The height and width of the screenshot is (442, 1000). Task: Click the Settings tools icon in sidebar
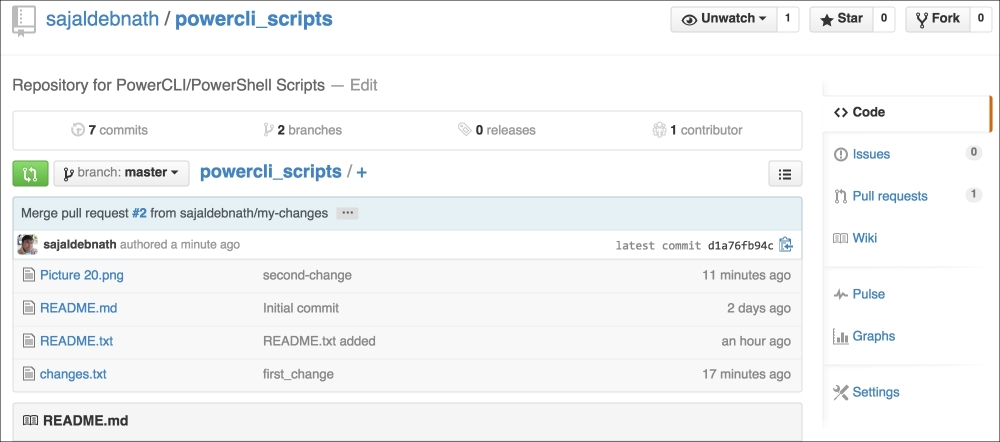click(x=841, y=392)
